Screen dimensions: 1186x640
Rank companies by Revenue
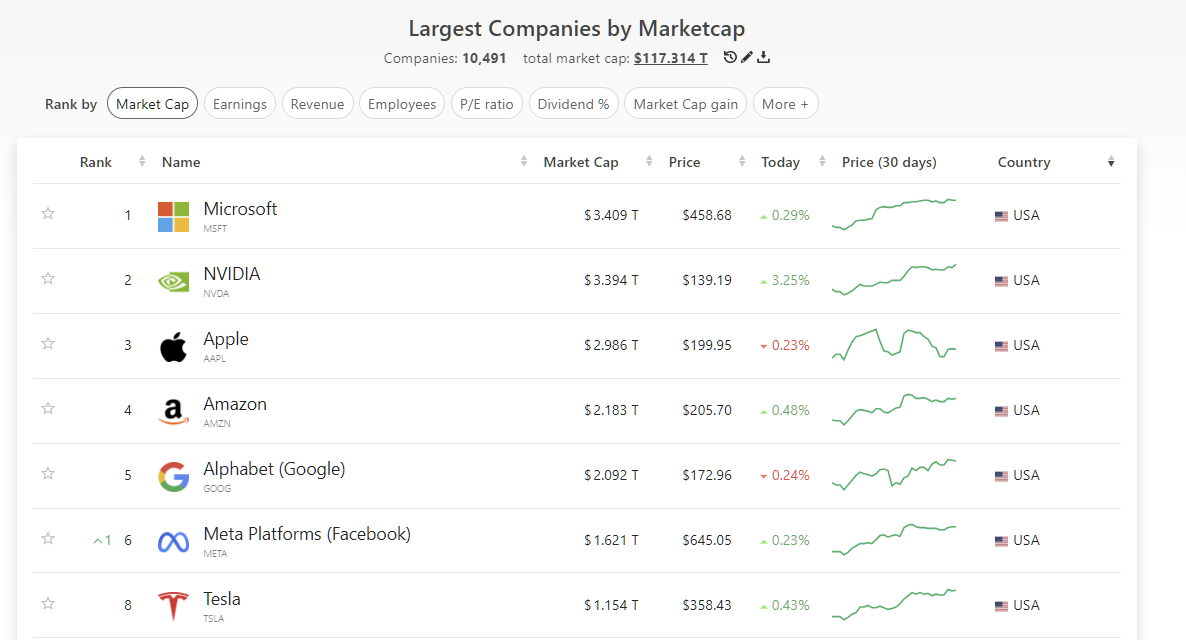point(317,104)
